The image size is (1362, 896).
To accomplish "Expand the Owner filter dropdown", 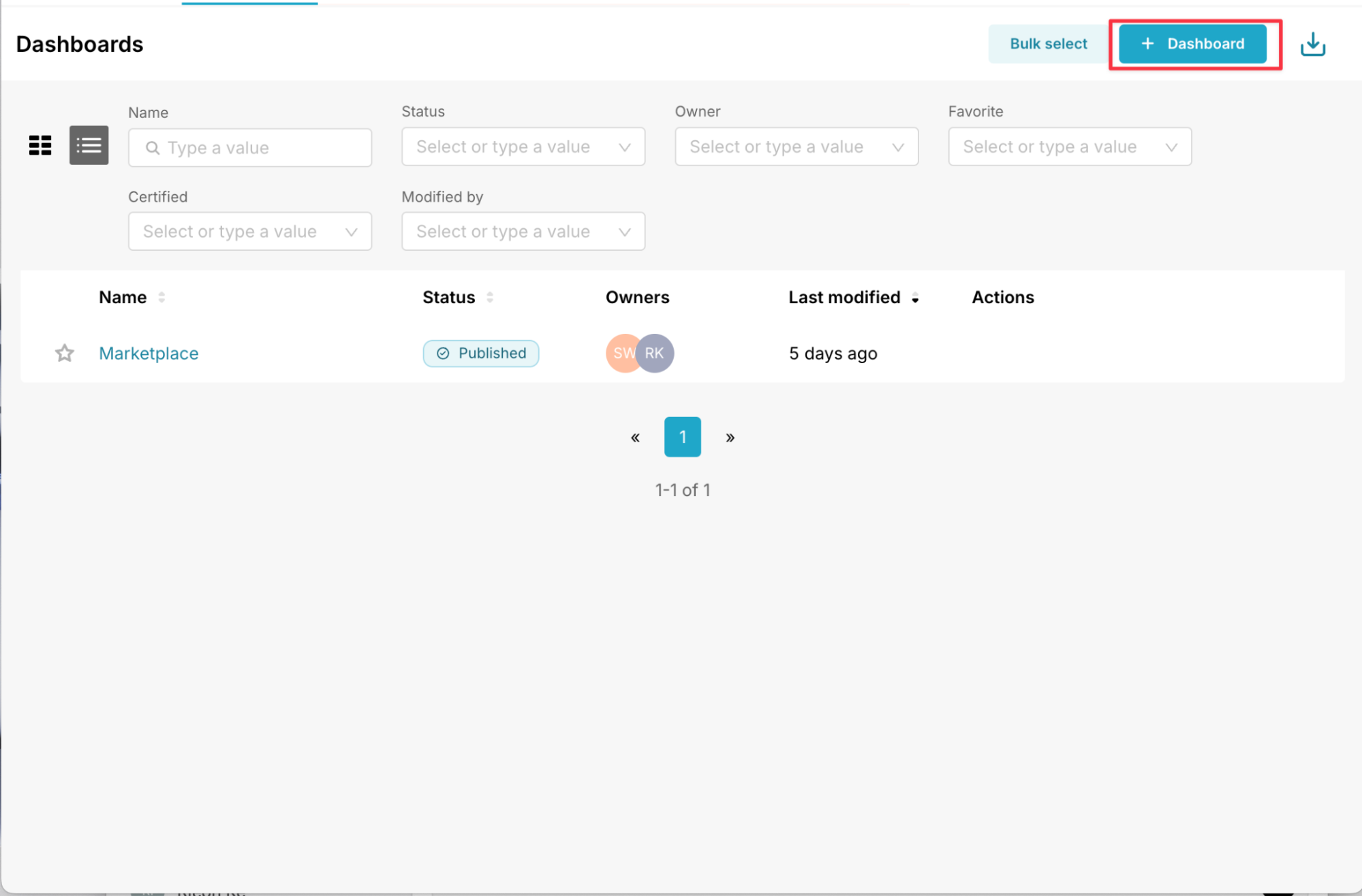I will coord(796,146).
